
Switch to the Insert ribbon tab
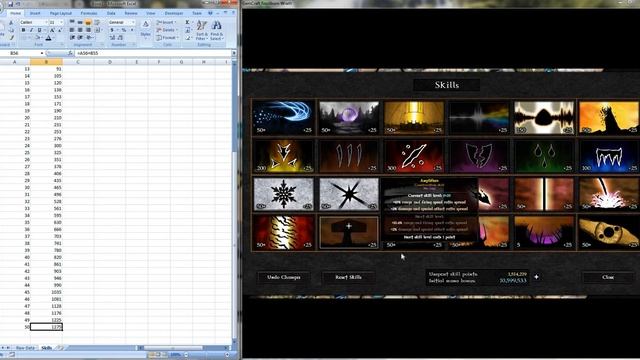tap(35, 13)
